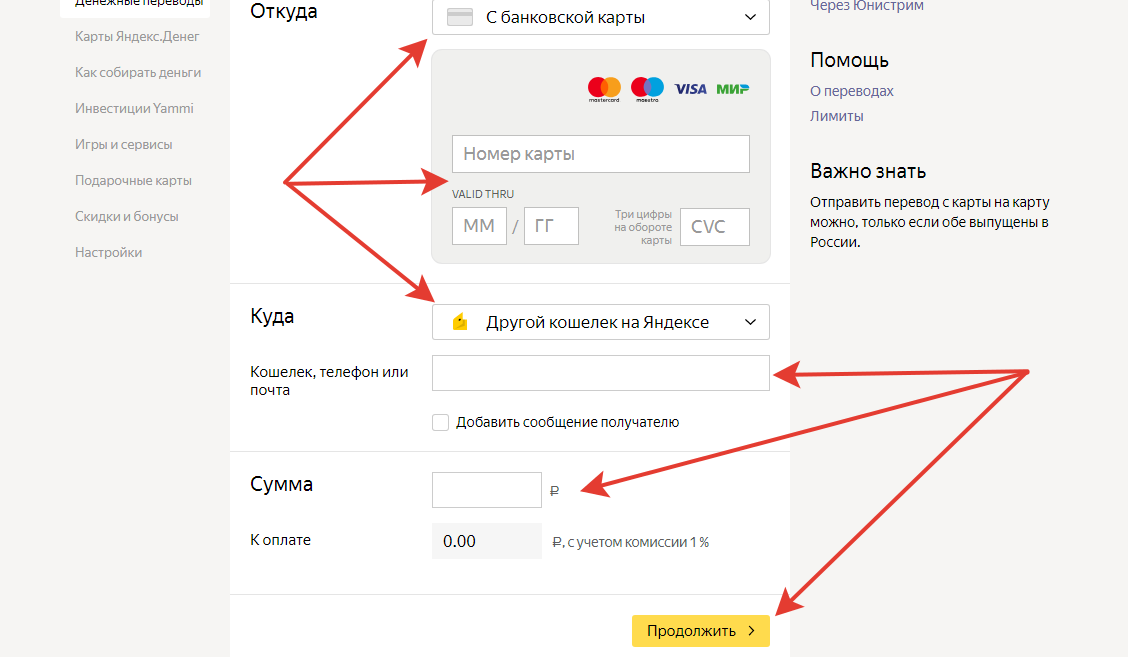1128x657 pixels.
Task: Click the yellow Продолжить button
Action: point(701,630)
